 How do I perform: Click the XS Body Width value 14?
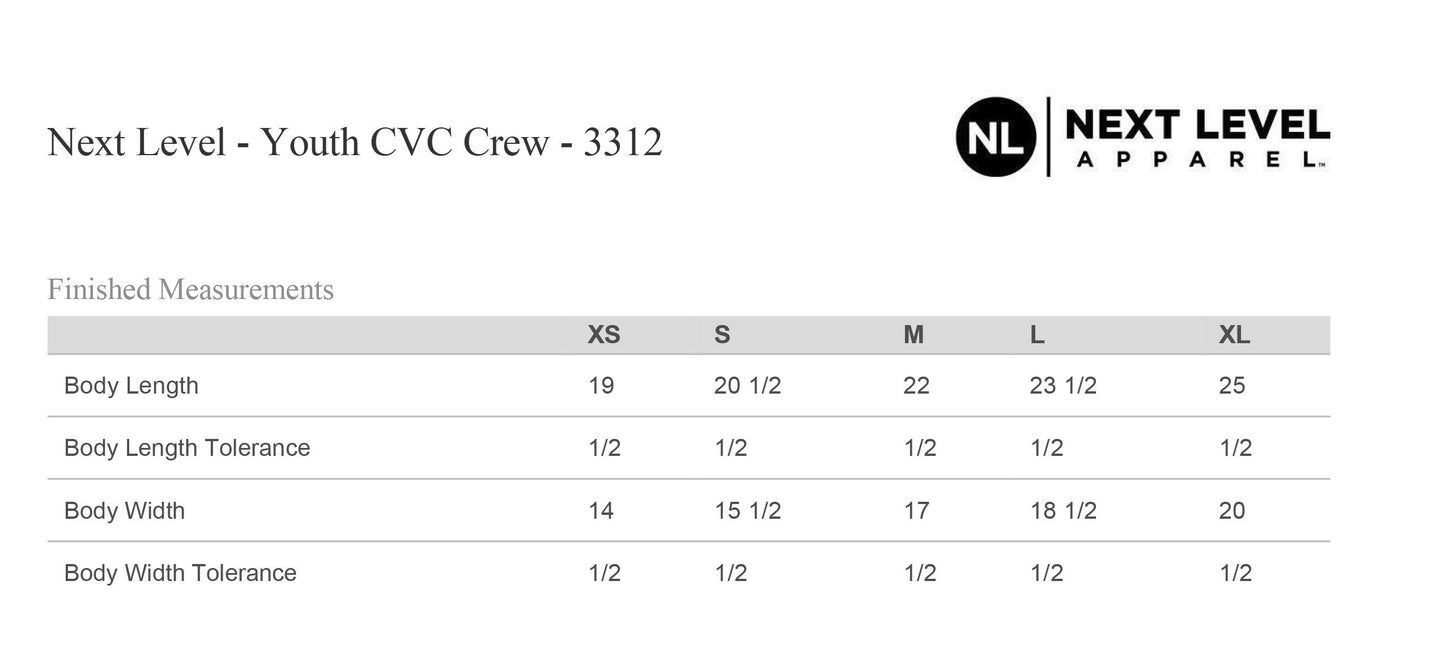(601, 511)
